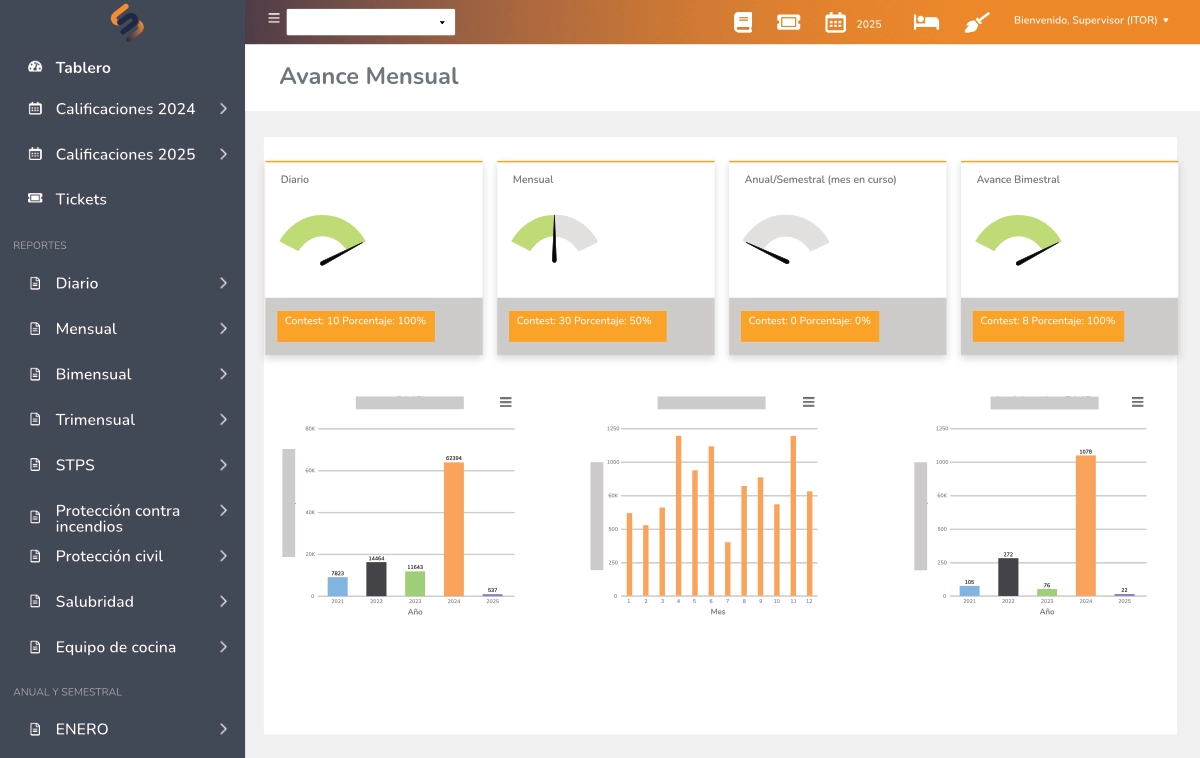
Task: Toggle sidebar with the hamburger menu icon
Action: tap(274, 18)
